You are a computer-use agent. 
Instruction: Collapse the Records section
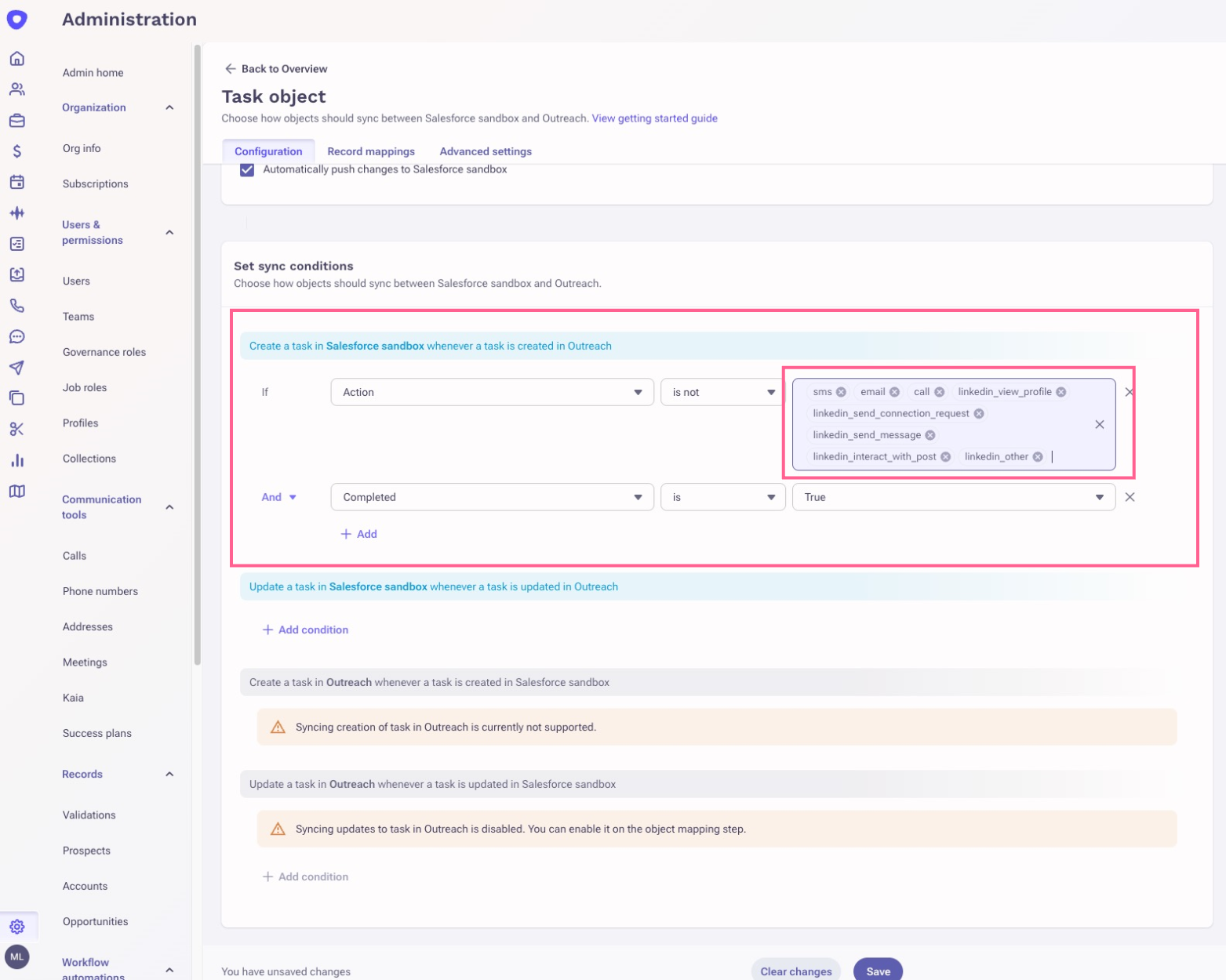169,774
